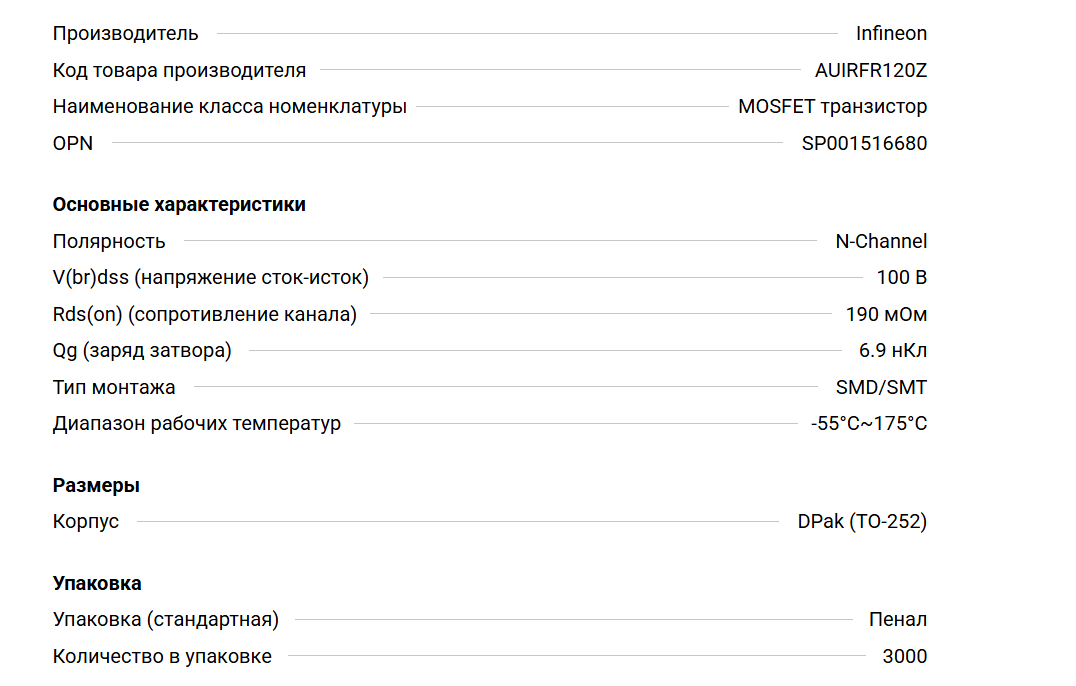Click the 3000 quantity per package value
1076x686 pixels.
[x=904, y=656]
